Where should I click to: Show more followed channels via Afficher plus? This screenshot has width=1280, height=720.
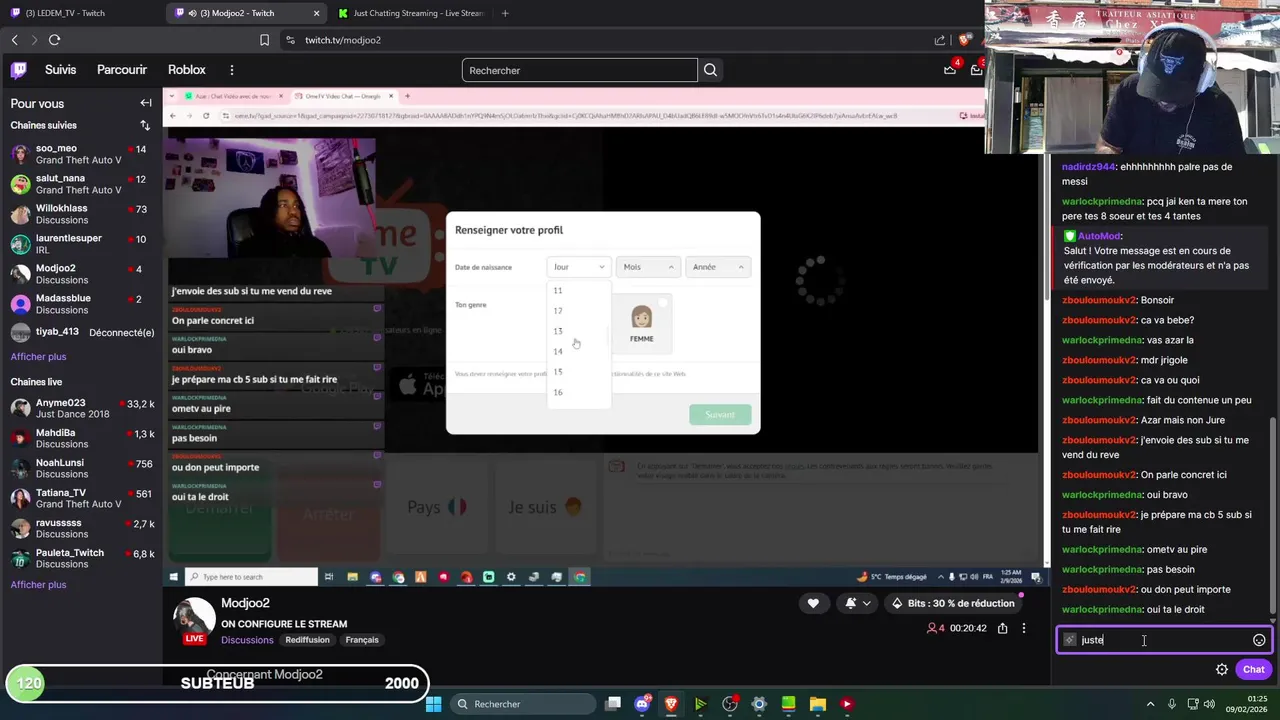[38, 357]
